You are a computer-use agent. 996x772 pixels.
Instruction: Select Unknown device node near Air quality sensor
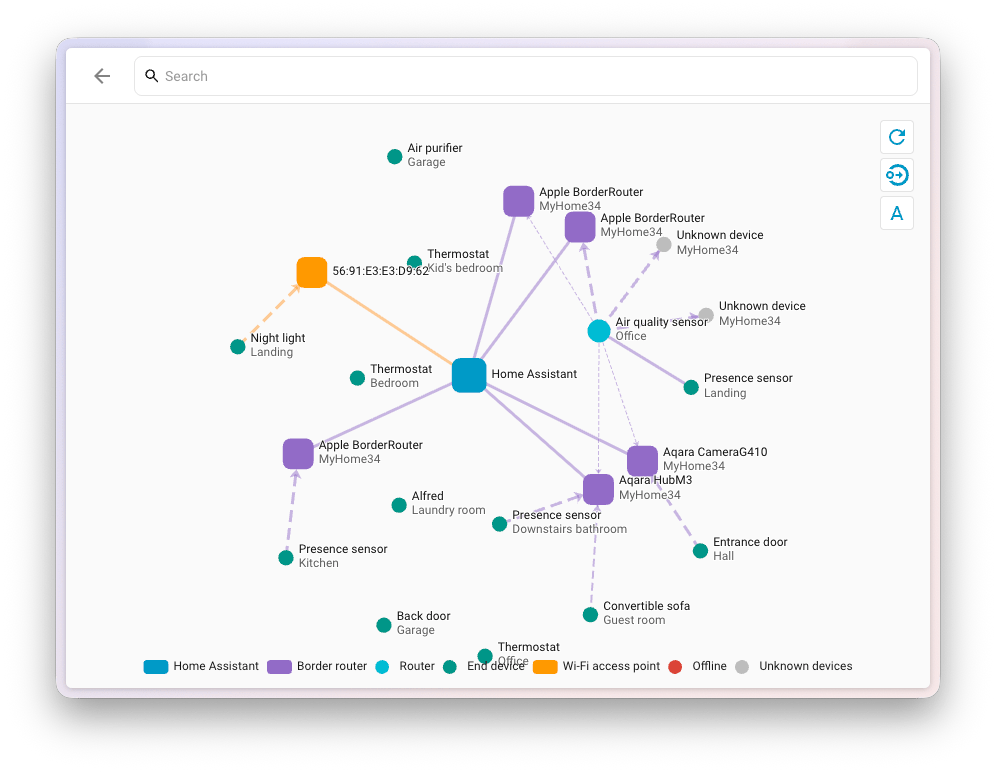pos(706,315)
